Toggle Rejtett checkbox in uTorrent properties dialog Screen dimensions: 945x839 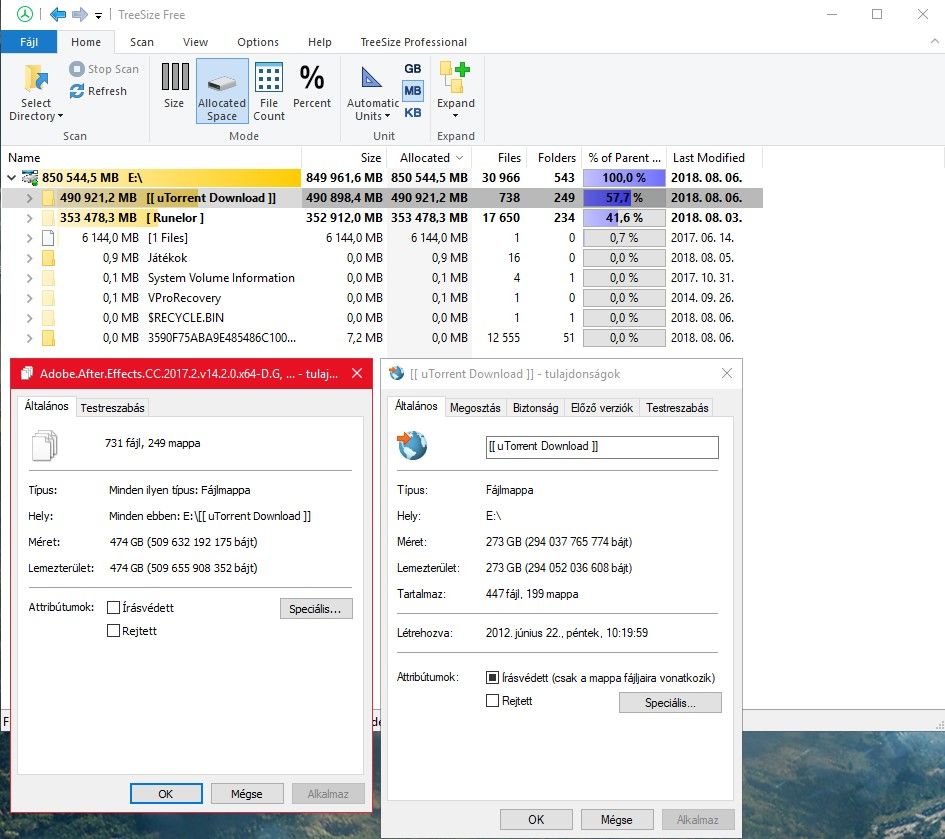pyautogui.click(x=492, y=700)
